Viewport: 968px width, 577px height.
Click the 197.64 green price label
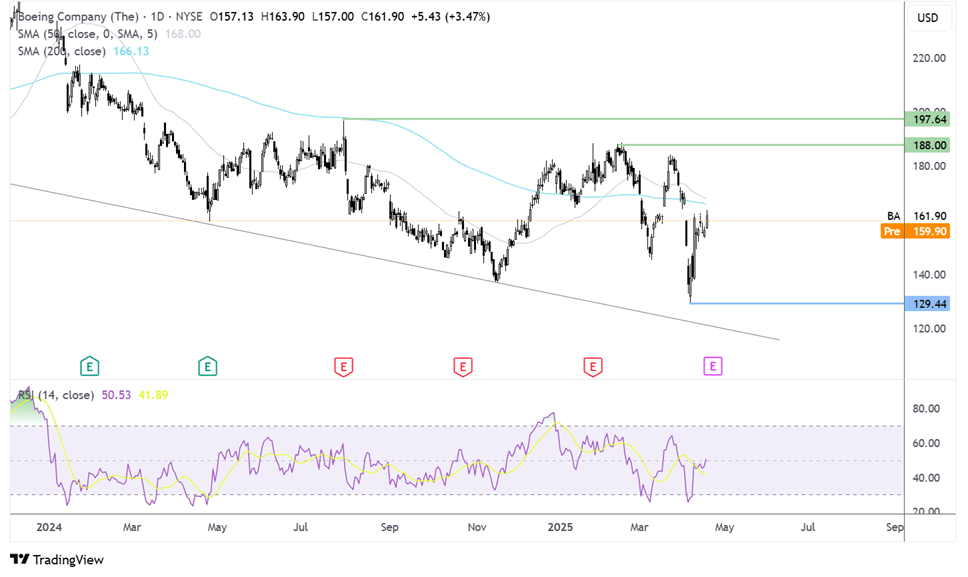[x=927, y=119]
